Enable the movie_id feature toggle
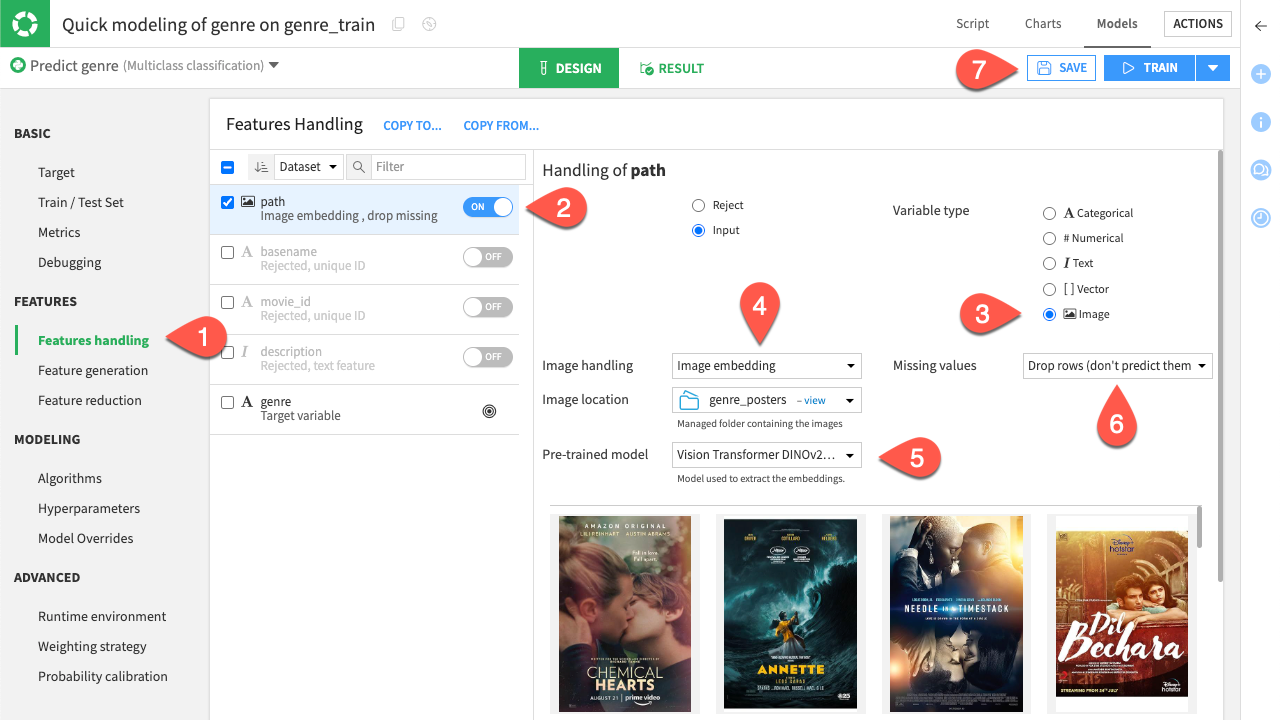 click(x=487, y=307)
